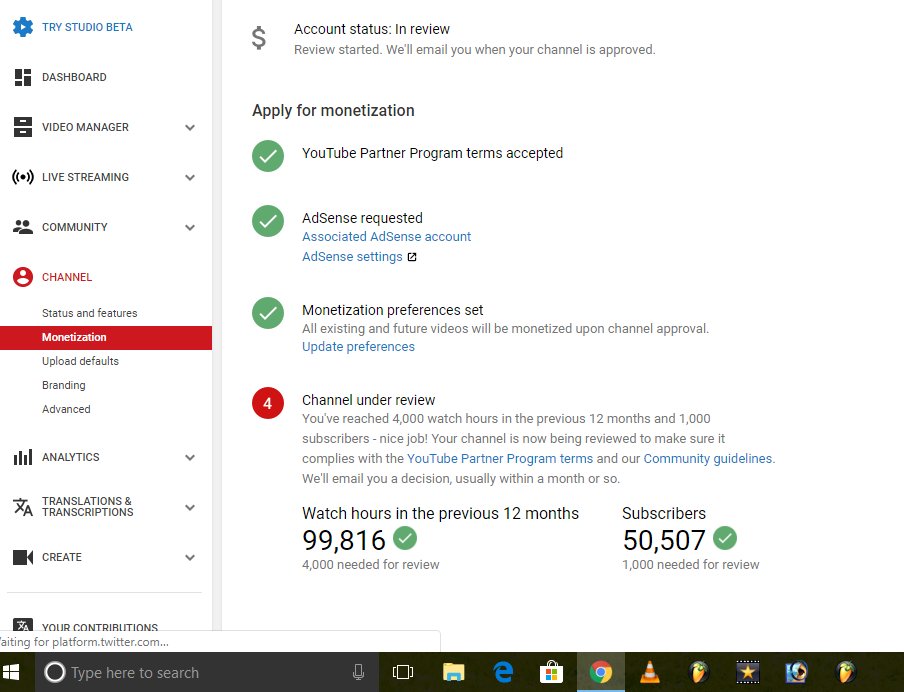Expand the Analytics section

(190, 458)
